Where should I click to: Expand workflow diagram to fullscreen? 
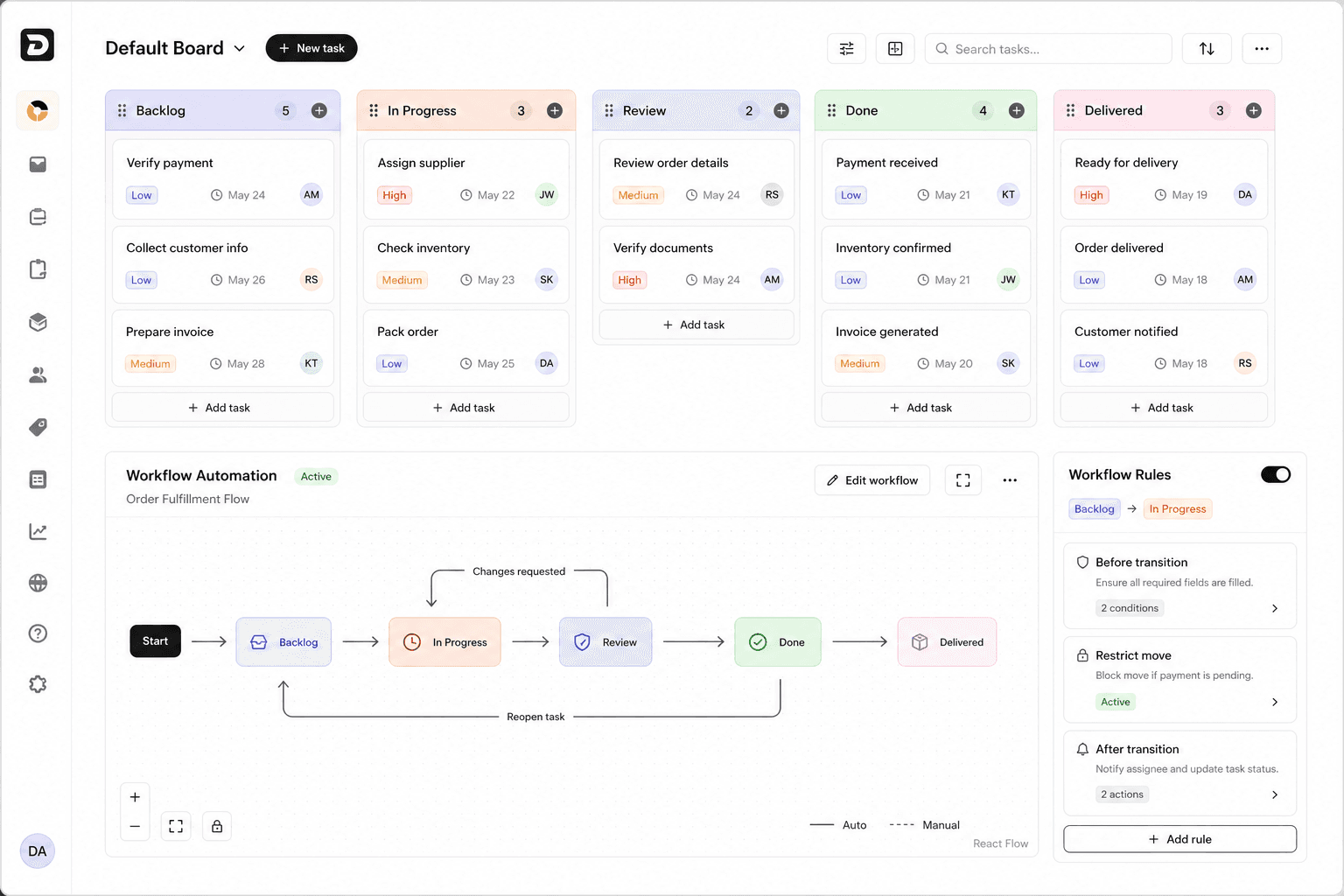click(x=962, y=480)
